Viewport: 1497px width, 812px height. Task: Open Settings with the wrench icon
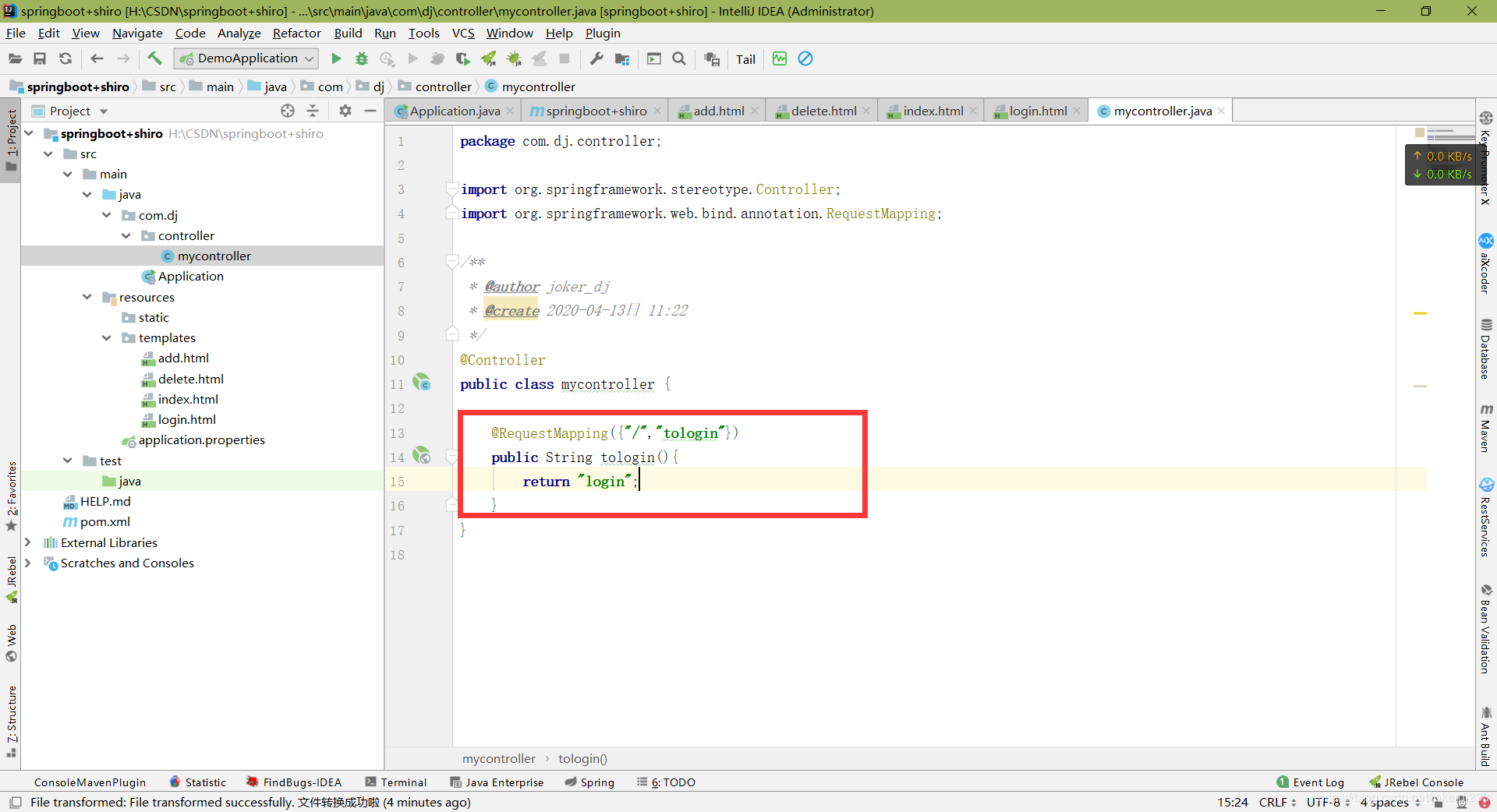tap(596, 58)
